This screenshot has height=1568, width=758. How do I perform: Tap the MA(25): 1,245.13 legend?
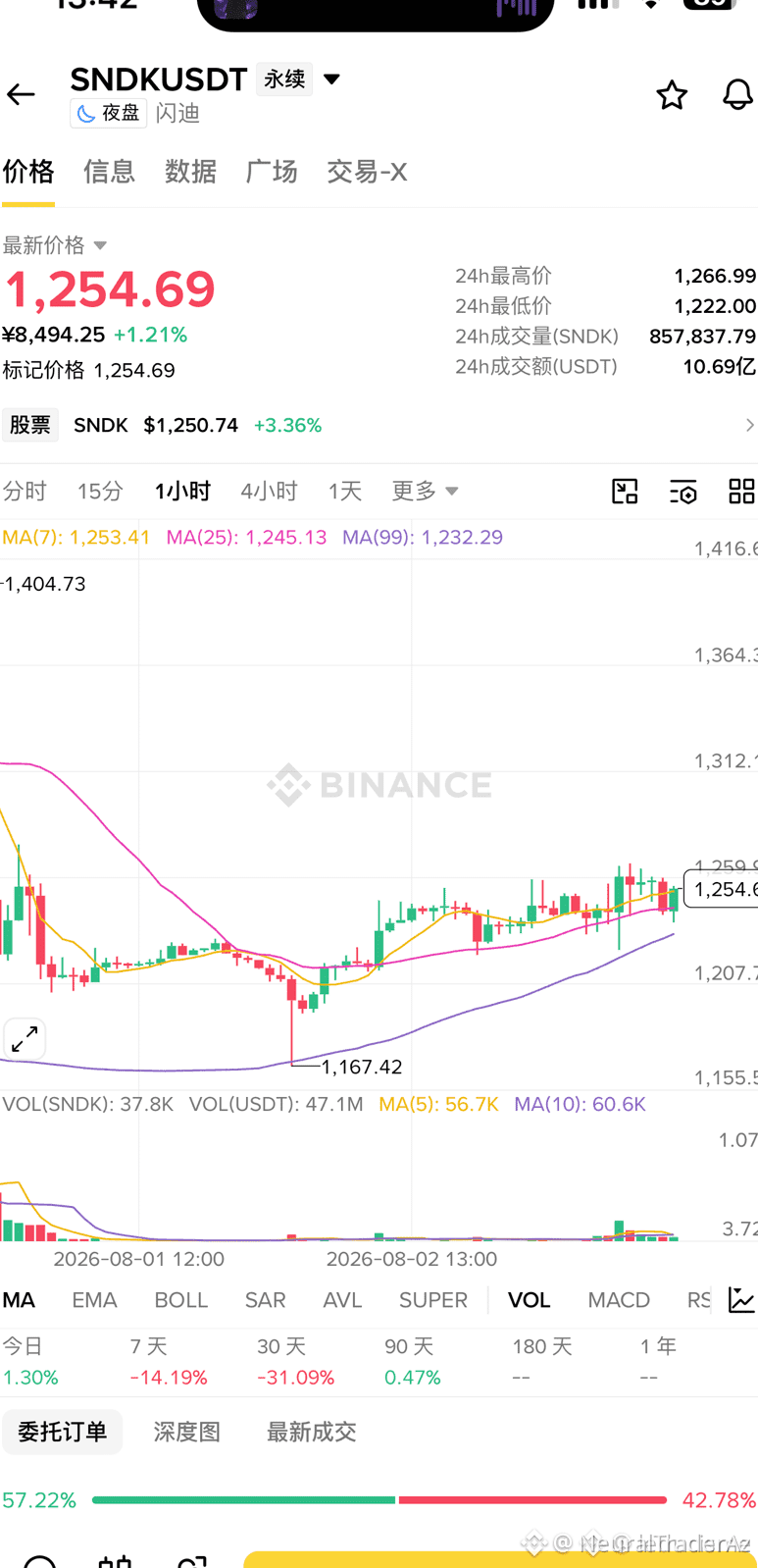point(246,537)
